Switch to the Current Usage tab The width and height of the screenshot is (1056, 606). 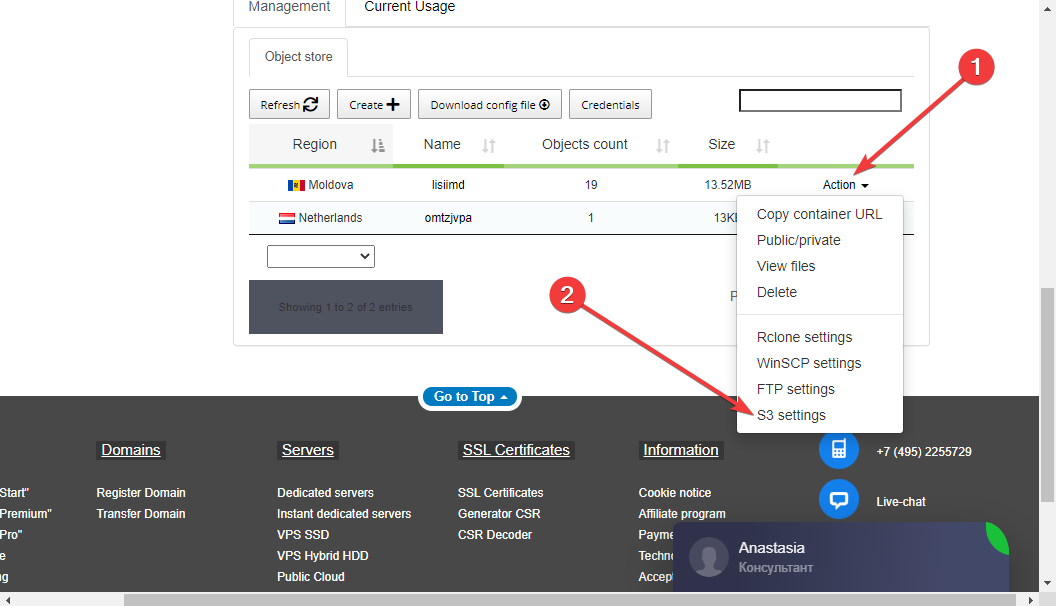click(409, 7)
